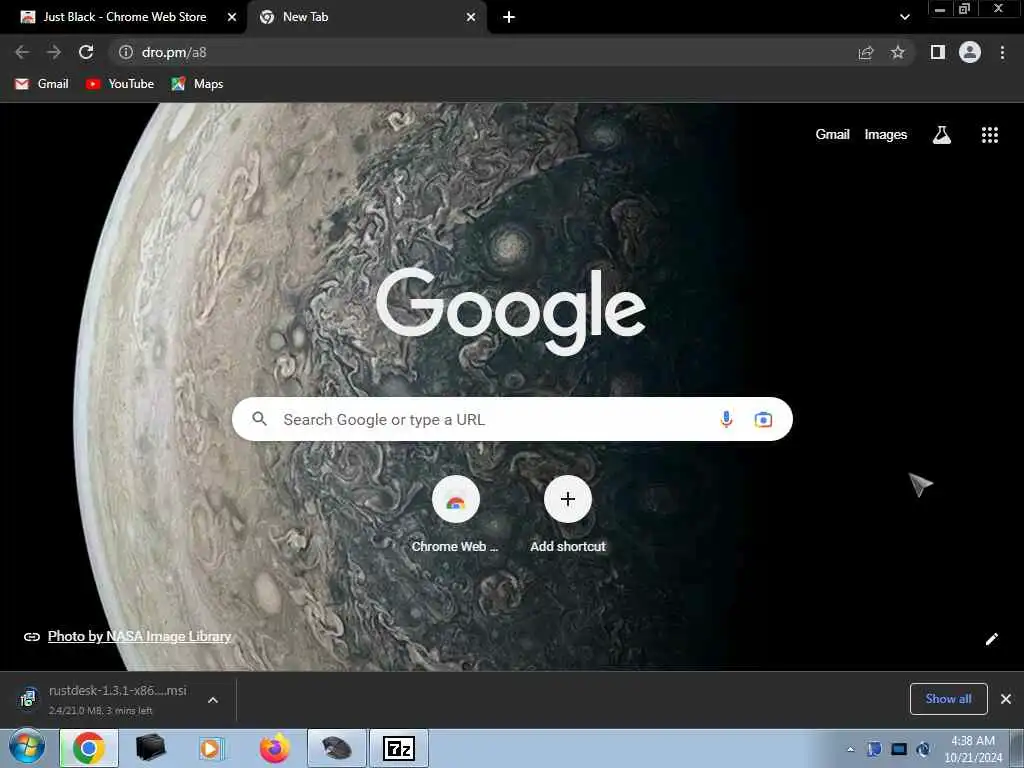The image size is (1024, 768).
Task: Click Images link at top right of page
Action: click(886, 135)
